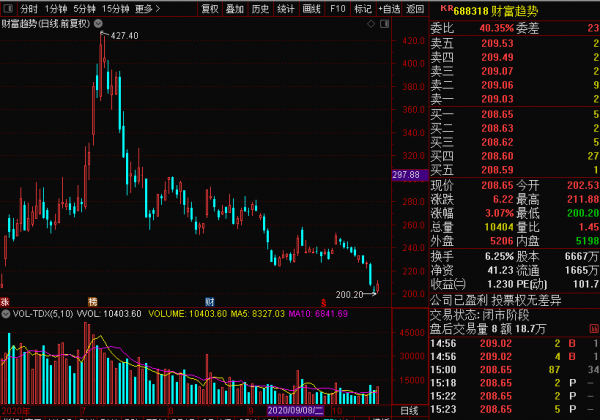Click the 返回 button
This screenshot has height=420, width=600.
pyautogui.click(x=416, y=8)
